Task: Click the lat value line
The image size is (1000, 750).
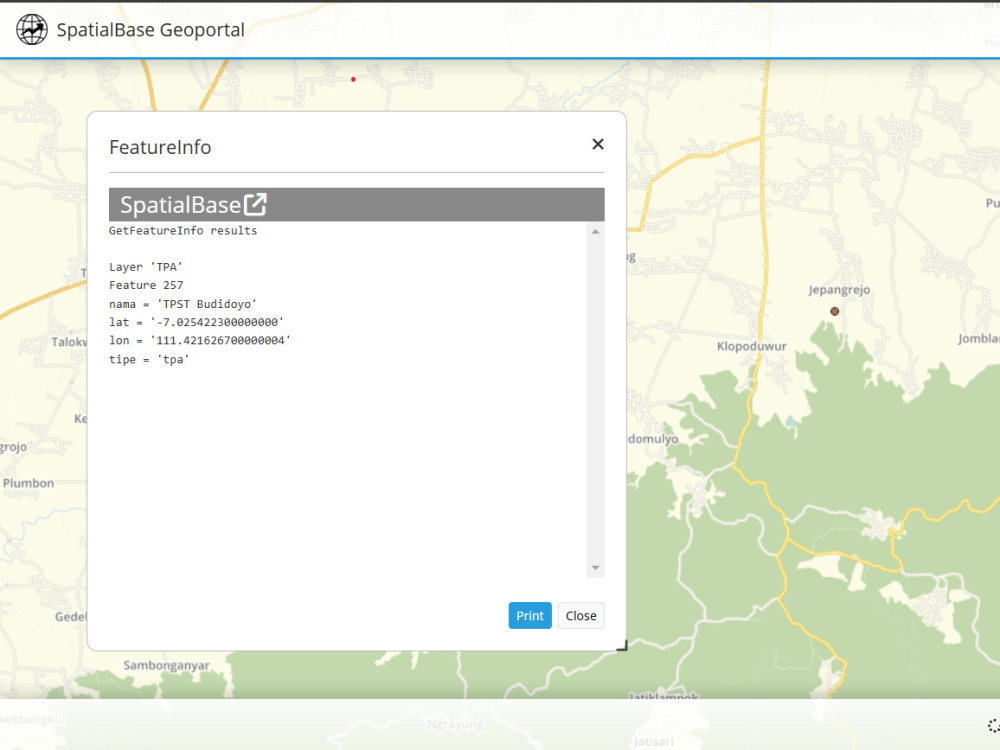Action: tap(196, 322)
